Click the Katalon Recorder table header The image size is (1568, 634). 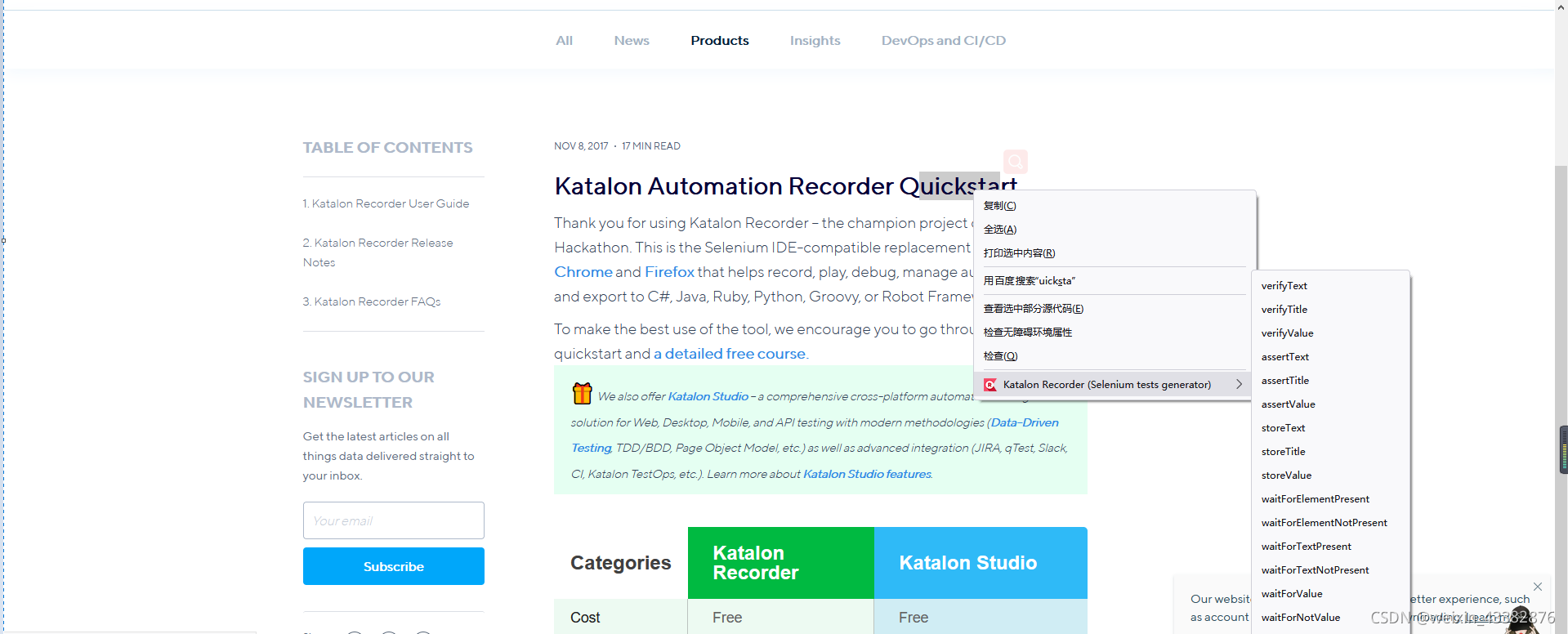781,563
